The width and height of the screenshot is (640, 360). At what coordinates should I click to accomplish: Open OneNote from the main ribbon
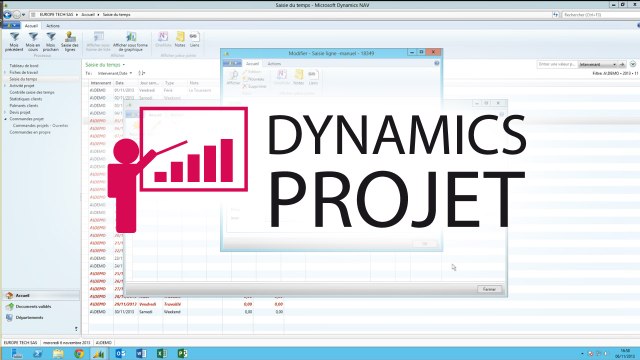point(163,40)
